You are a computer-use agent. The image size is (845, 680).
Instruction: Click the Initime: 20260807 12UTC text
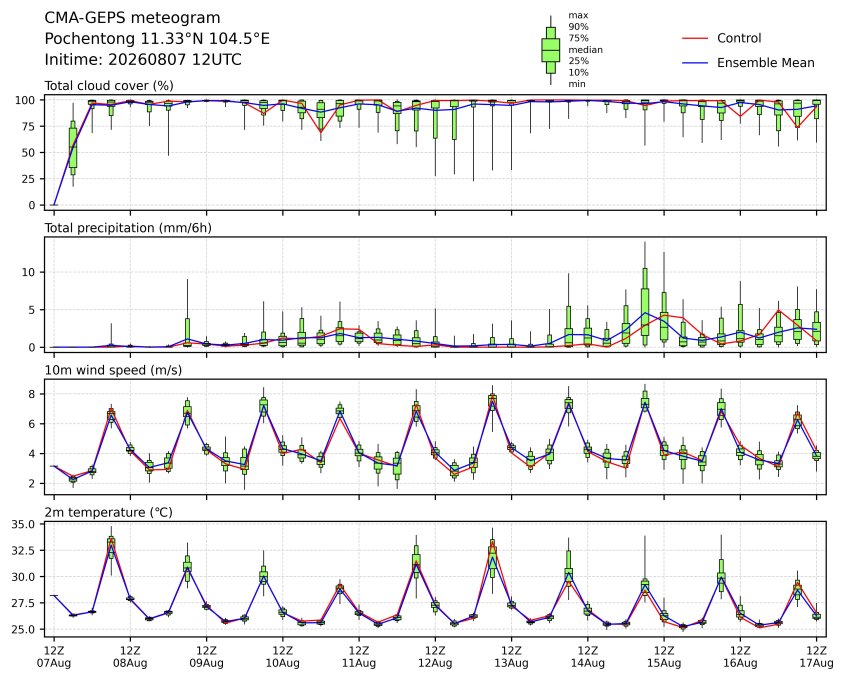[x=143, y=59]
